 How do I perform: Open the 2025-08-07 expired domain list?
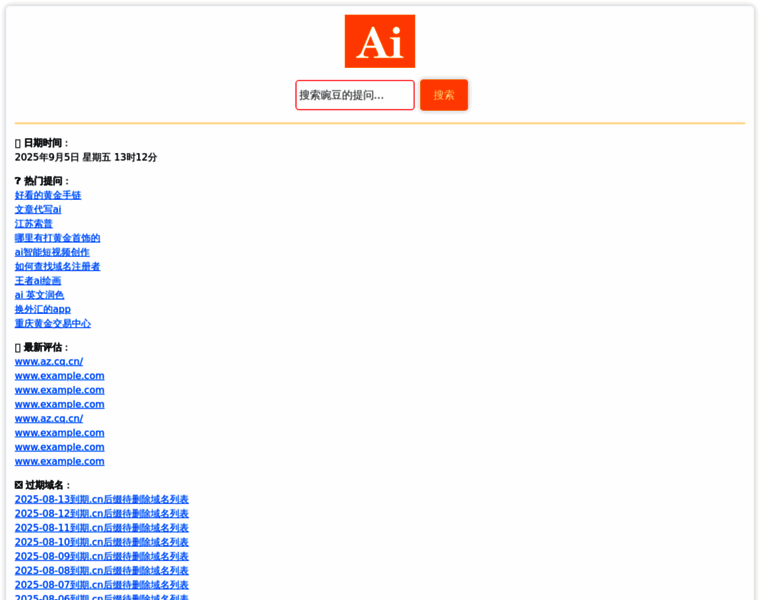(x=101, y=584)
